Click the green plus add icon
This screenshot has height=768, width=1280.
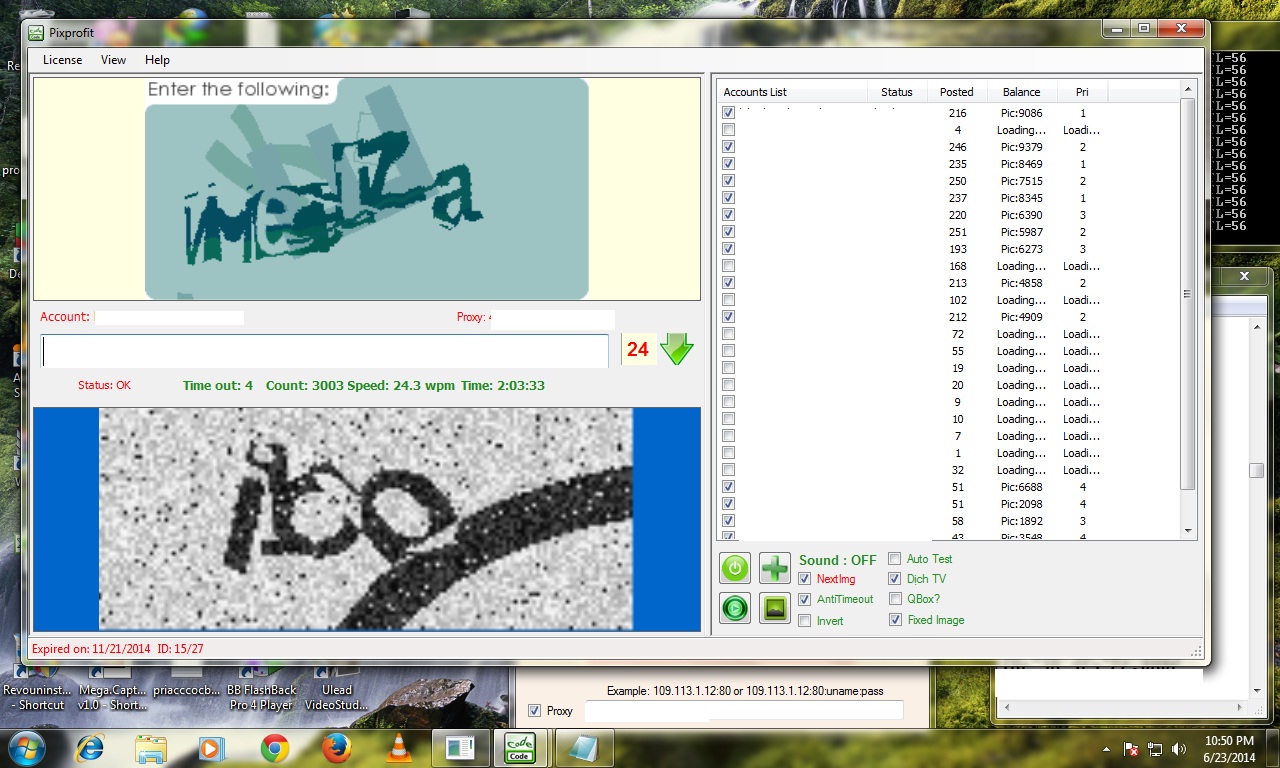[775, 568]
